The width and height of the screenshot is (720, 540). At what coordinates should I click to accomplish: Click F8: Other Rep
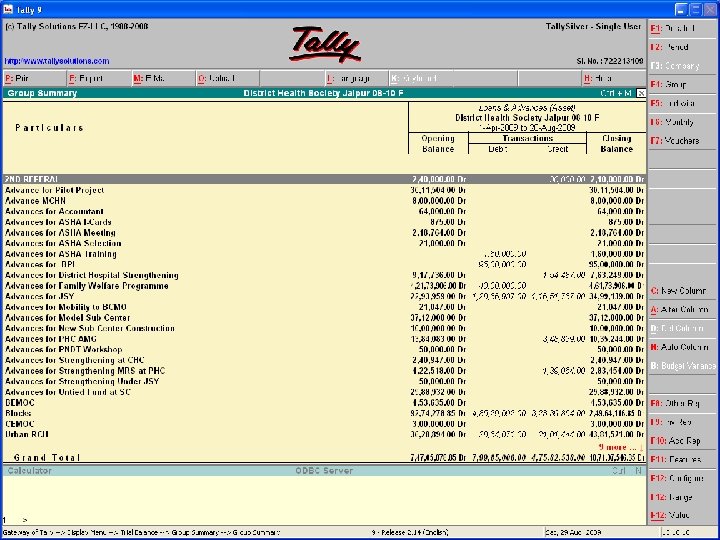coord(682,403)
